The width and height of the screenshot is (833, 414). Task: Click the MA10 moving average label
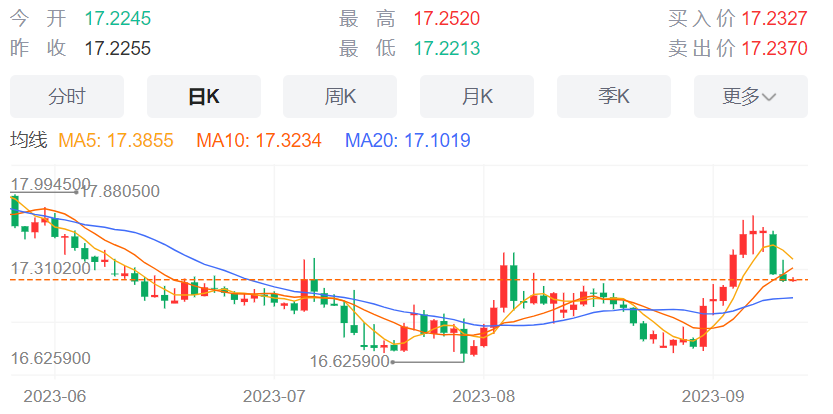click(x=259, y=140)
